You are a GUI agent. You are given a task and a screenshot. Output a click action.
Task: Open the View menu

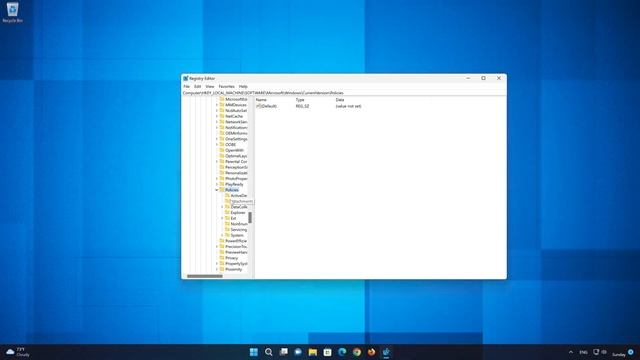pyautogui.click(x=210, y=87)
